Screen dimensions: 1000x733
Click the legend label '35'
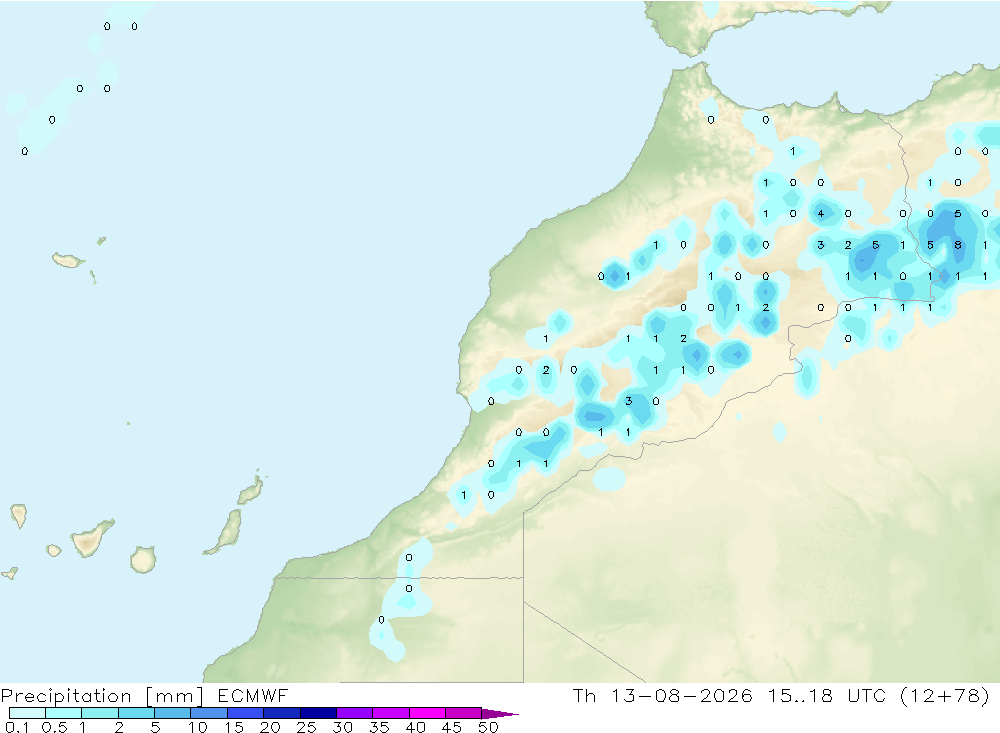coord(379,727)
